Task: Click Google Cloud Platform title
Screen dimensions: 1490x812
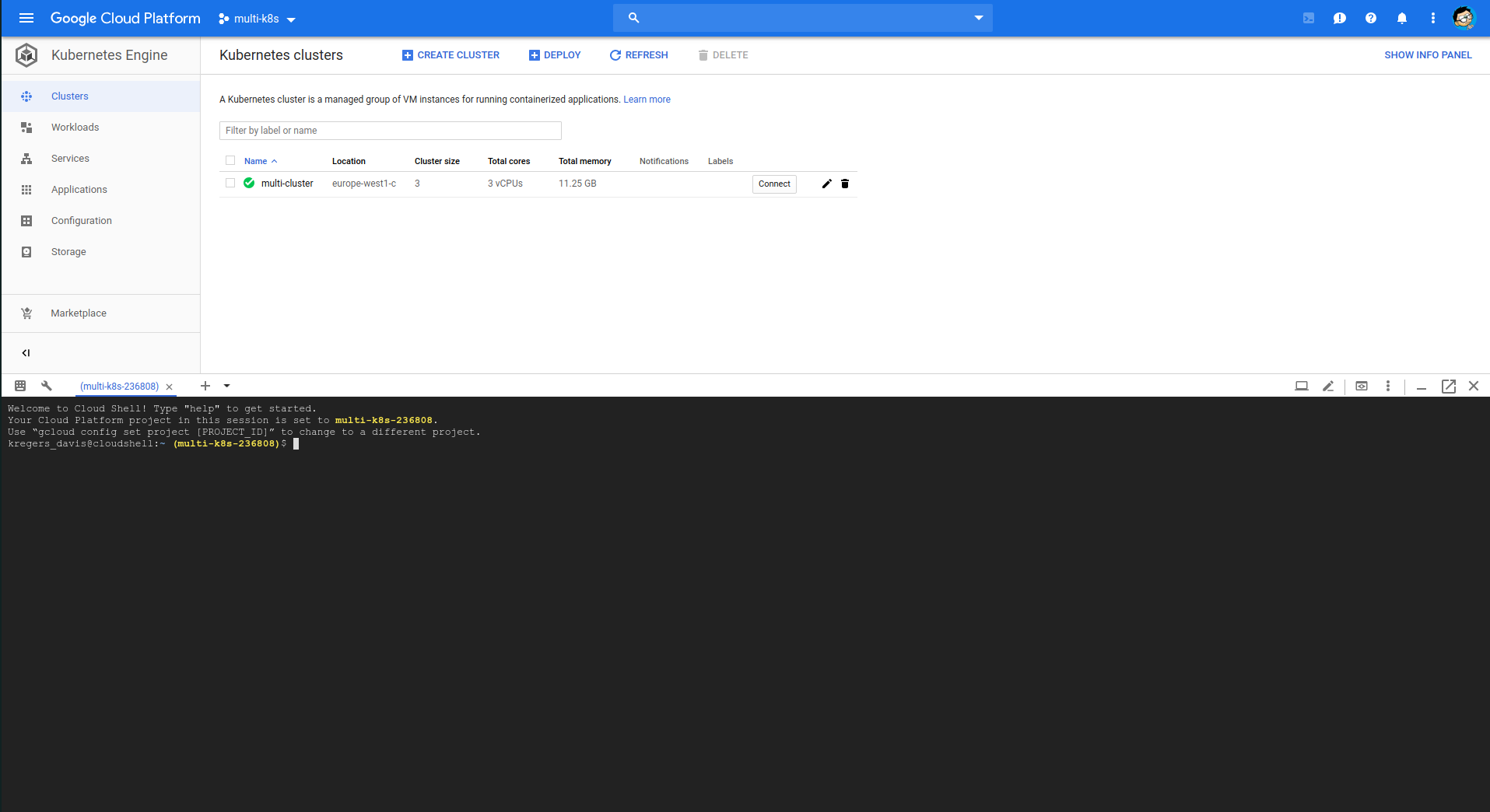Action: tap(125, 18)
